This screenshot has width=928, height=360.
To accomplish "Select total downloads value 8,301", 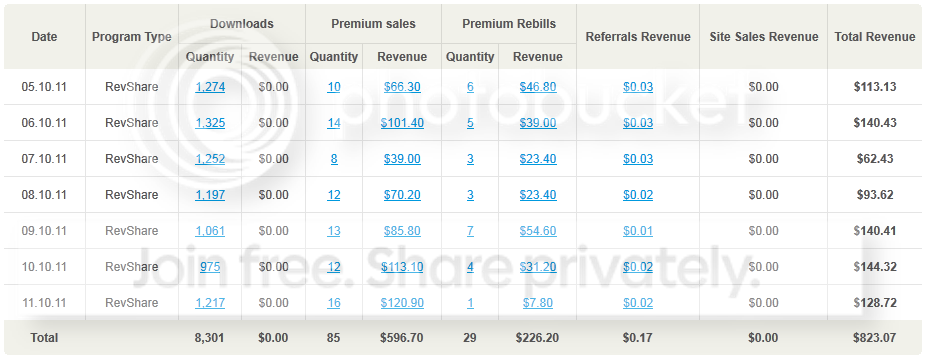I will click(210, 338).
